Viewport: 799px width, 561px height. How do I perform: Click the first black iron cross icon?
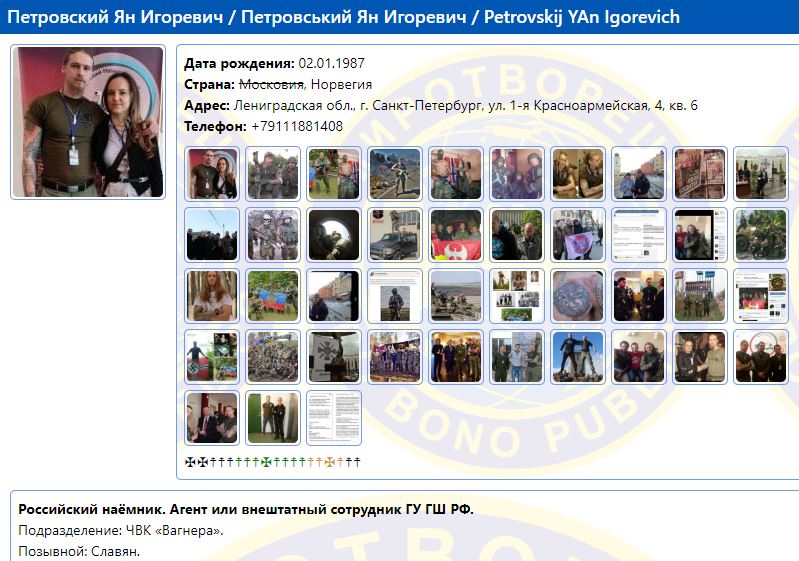point(190,462)
